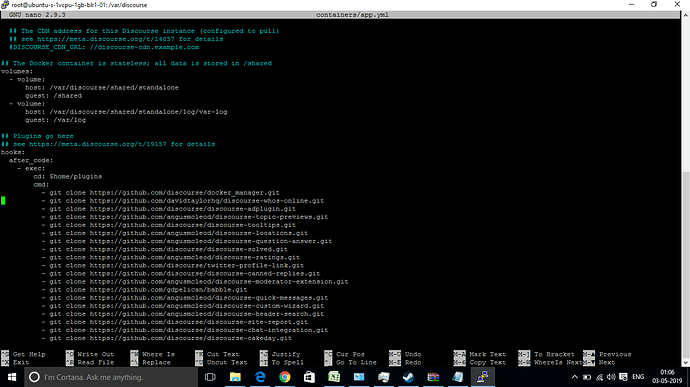Click the 'Get Help' nano shortcut

29,354
